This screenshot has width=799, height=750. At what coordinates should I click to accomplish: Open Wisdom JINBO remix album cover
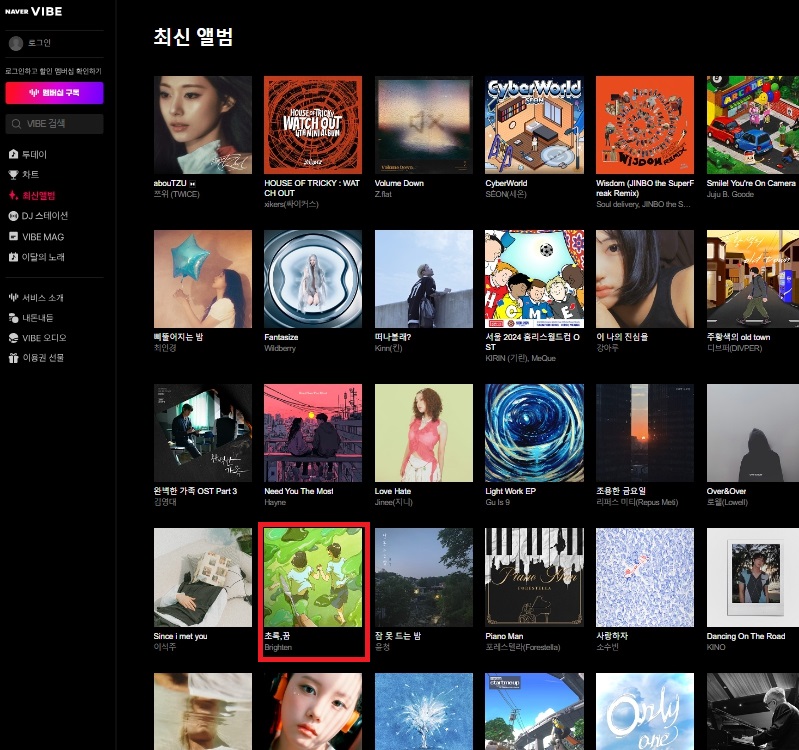tap(645, 125)
